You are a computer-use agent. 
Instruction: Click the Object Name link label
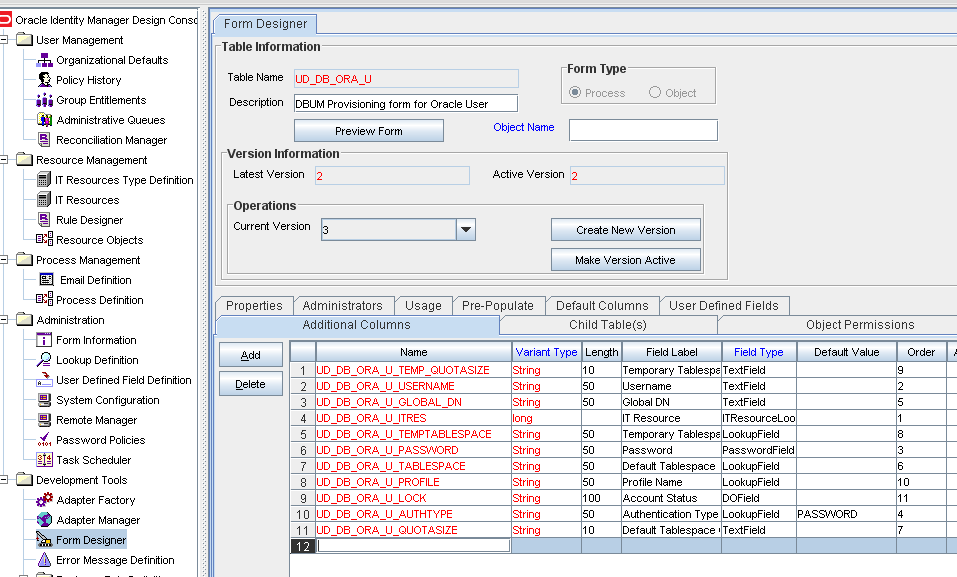(x=524, y=127)
